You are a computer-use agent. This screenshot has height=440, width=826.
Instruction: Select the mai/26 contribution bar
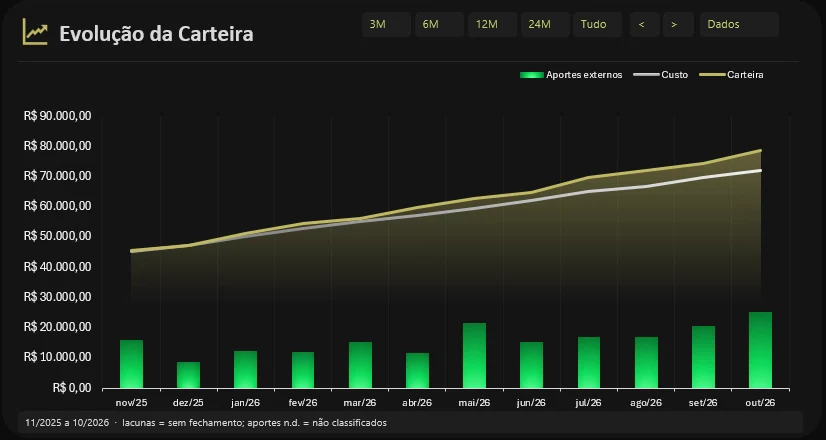[x=474, y=355]
